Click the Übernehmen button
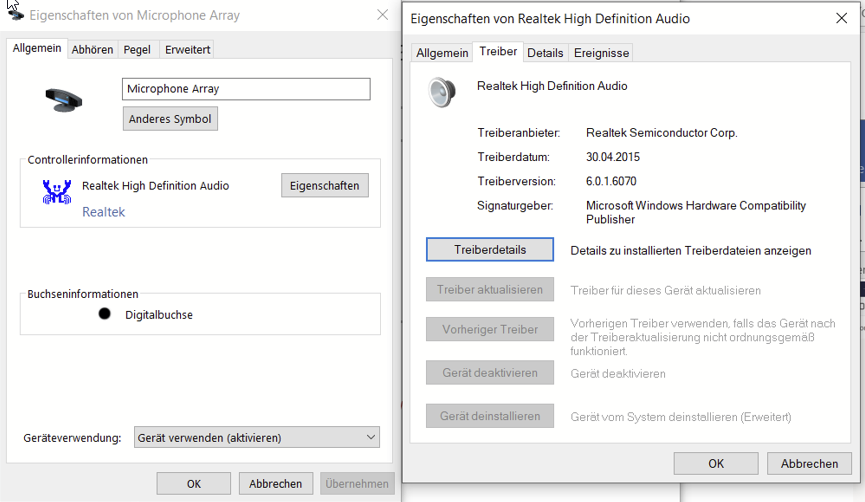This screenshot has width=865, height=502. pyautogui.click(x=357, y=484)
